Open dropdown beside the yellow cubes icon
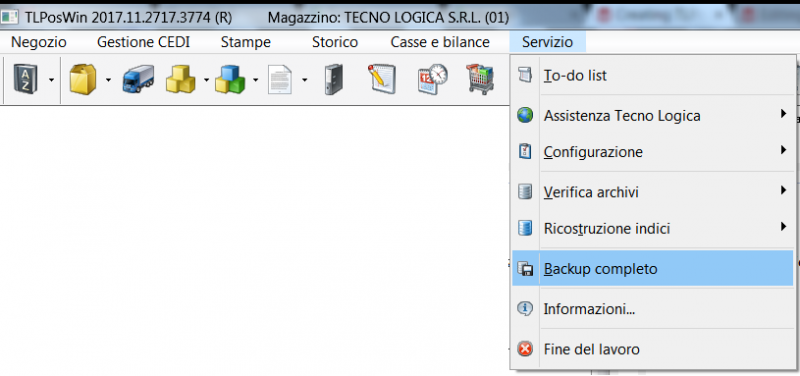Screen dimensions: 800x376 click(x=206, y=80)
